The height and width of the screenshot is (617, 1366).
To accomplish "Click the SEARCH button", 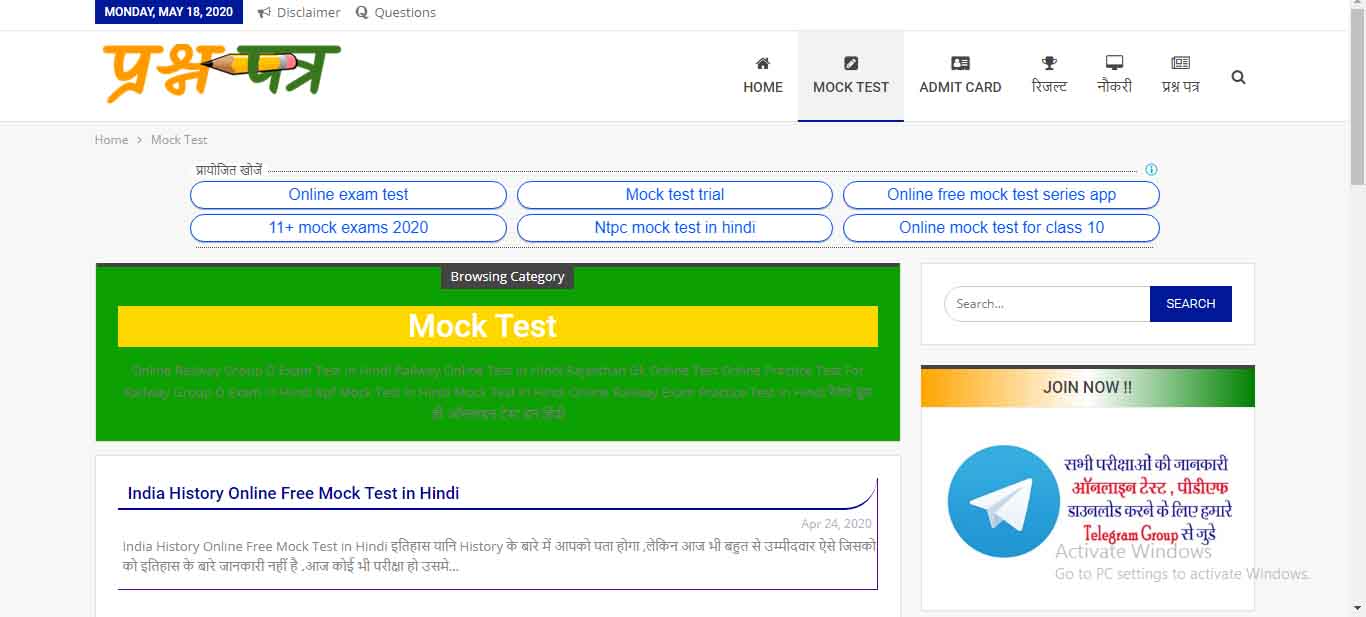I will coord(1190,303).
